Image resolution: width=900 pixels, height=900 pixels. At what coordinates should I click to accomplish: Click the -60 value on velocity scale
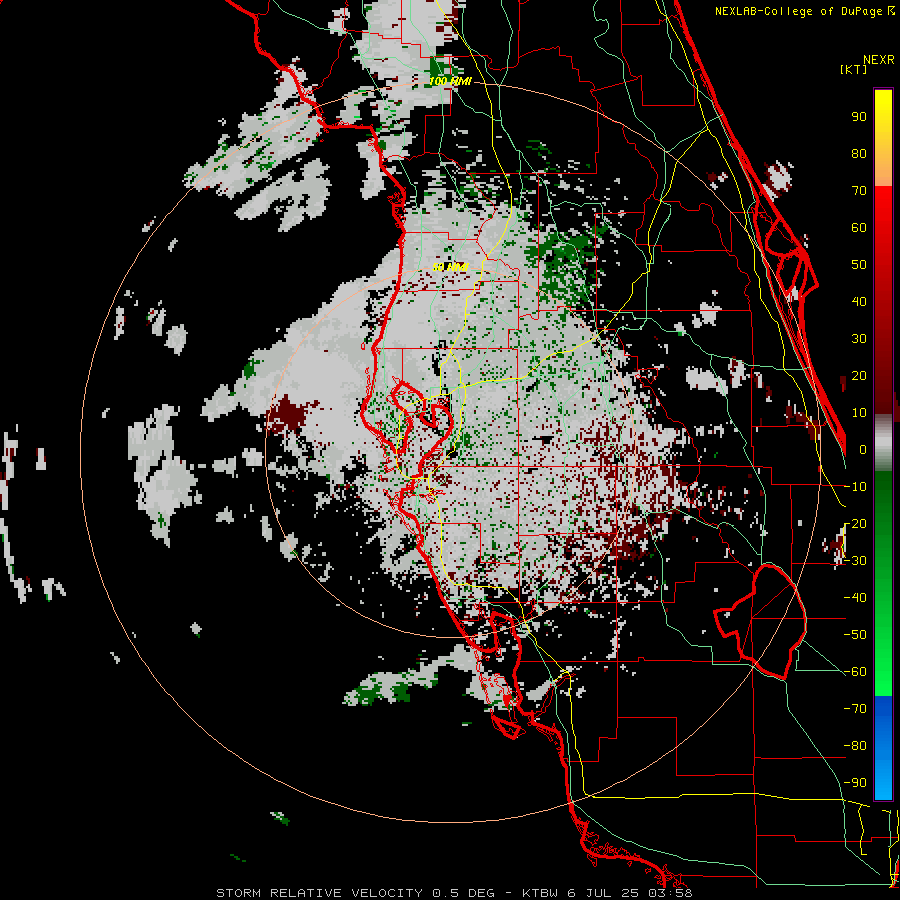855,672
